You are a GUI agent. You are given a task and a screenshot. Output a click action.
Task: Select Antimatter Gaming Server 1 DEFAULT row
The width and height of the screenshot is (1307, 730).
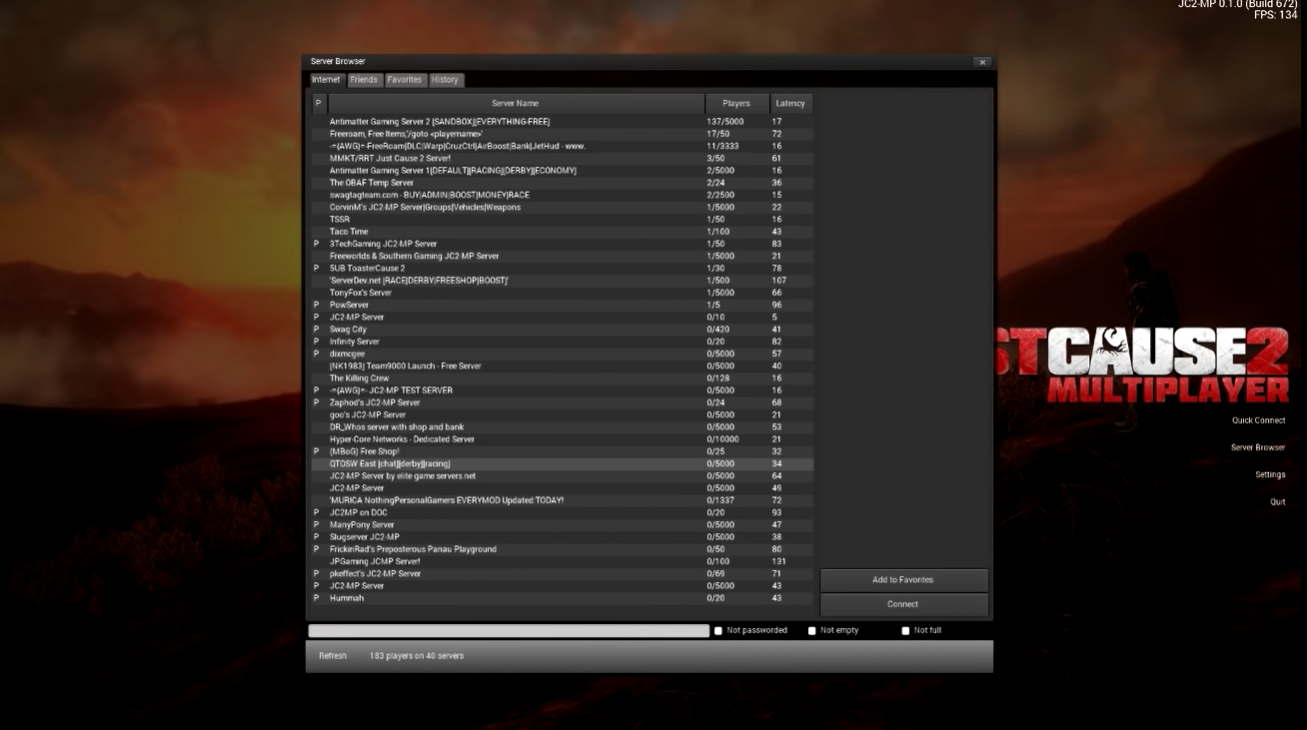562,171
